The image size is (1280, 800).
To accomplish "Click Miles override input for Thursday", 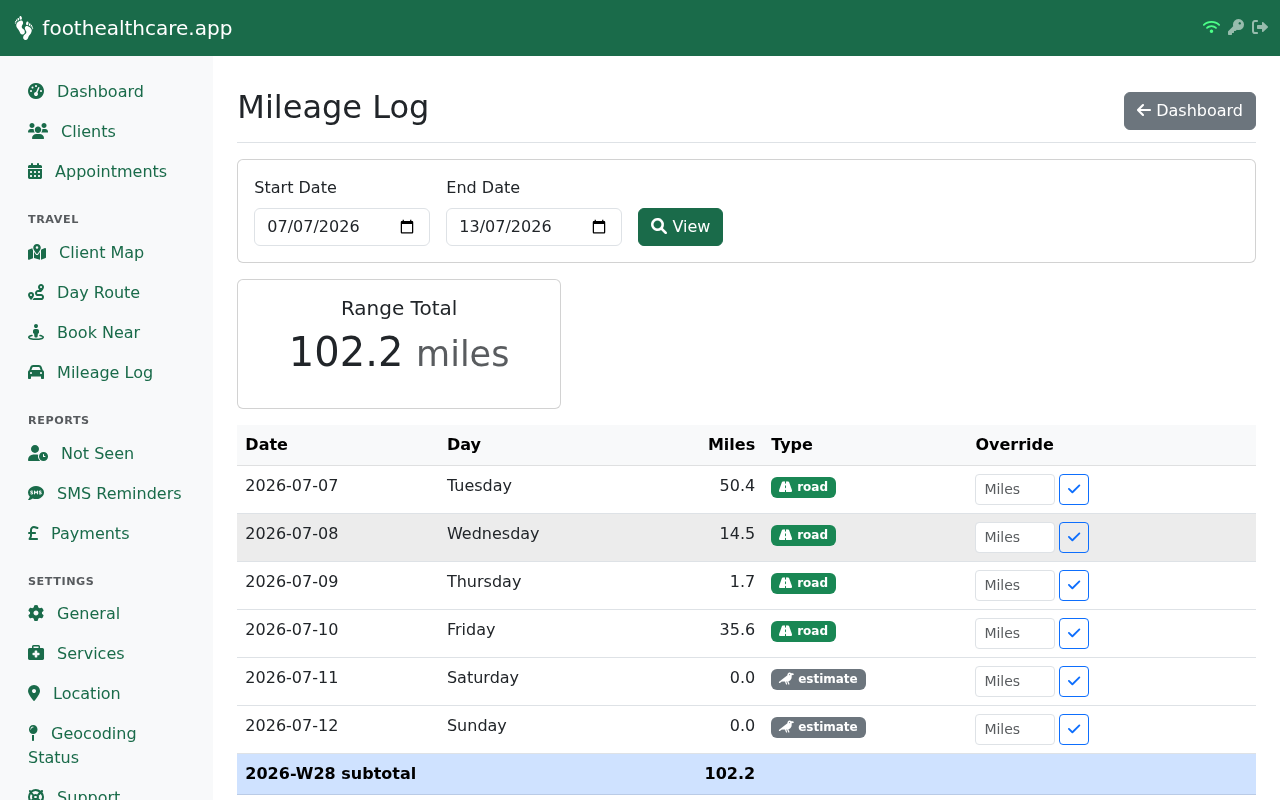I will coord(1015,585).
